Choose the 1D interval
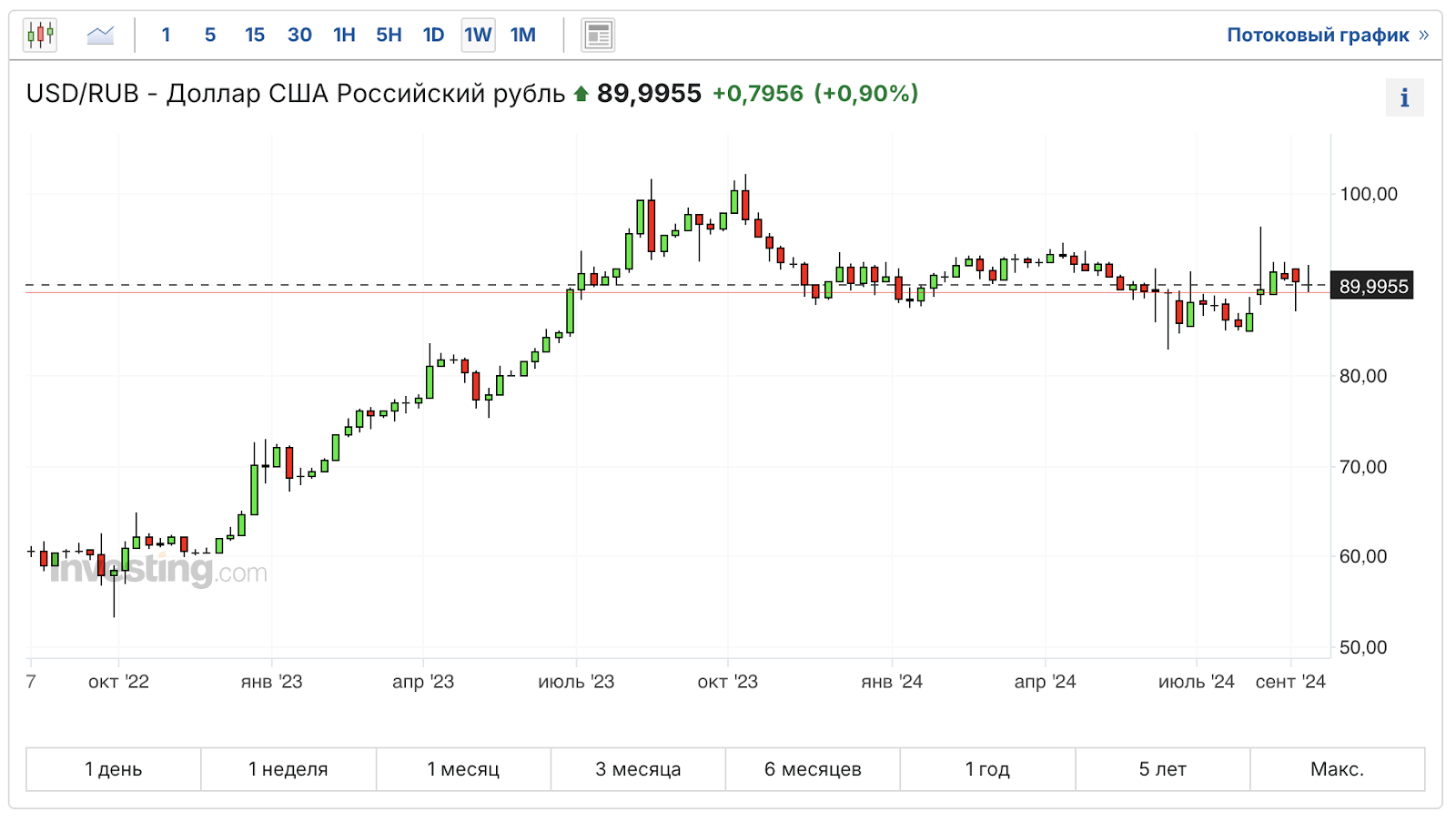 click(433, 36)
